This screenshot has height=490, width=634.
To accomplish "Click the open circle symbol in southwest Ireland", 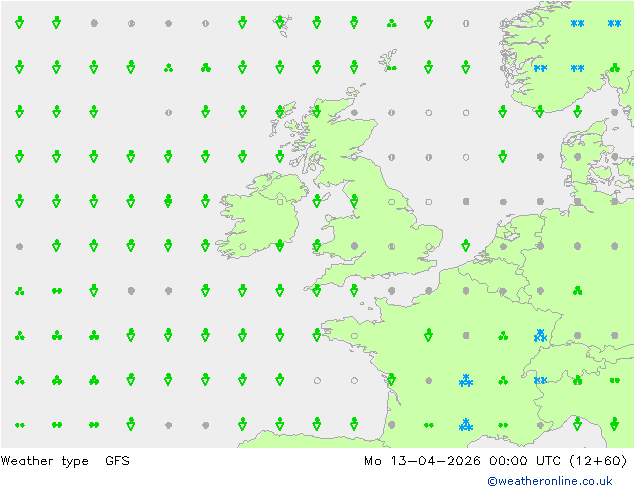I will coord(243,246).
